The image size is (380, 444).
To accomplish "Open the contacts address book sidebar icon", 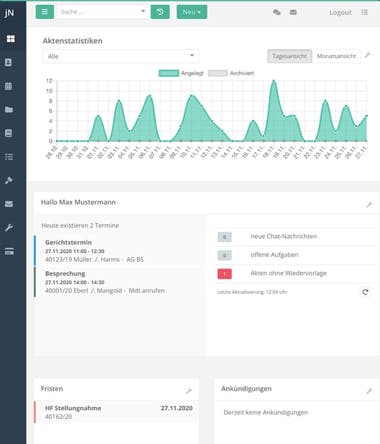I will (x=9, y=63).
